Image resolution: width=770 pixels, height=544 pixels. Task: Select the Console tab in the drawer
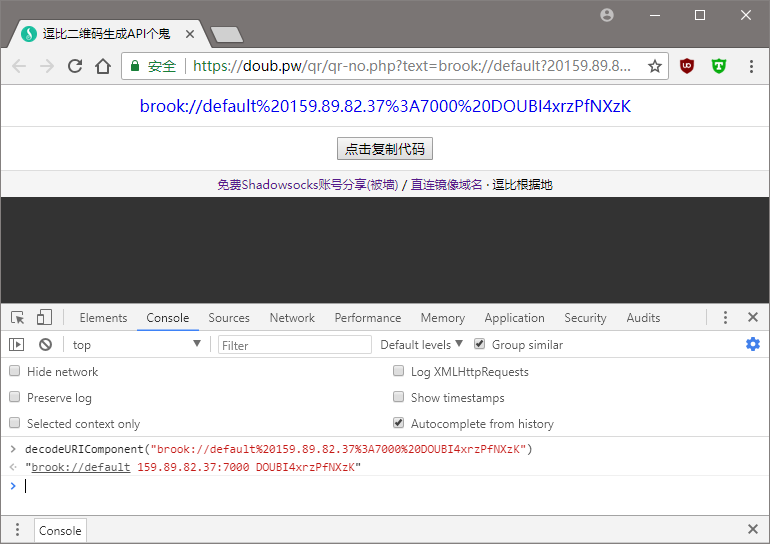60,530
